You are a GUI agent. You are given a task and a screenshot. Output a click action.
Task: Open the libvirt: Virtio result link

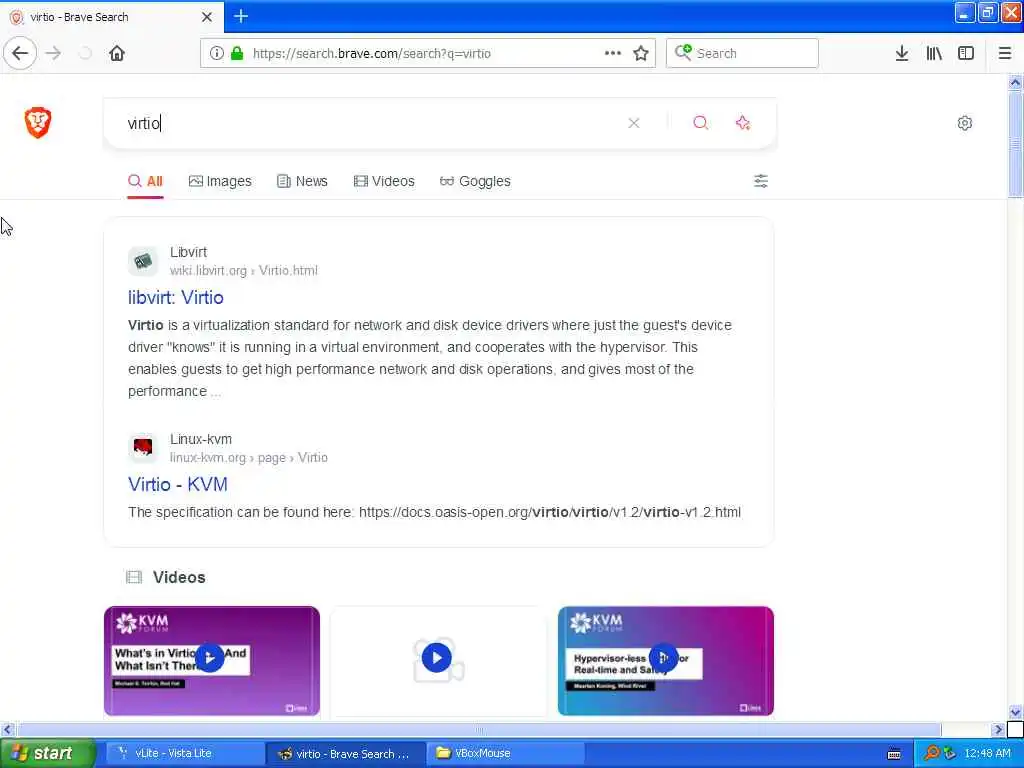click(176, 297)
